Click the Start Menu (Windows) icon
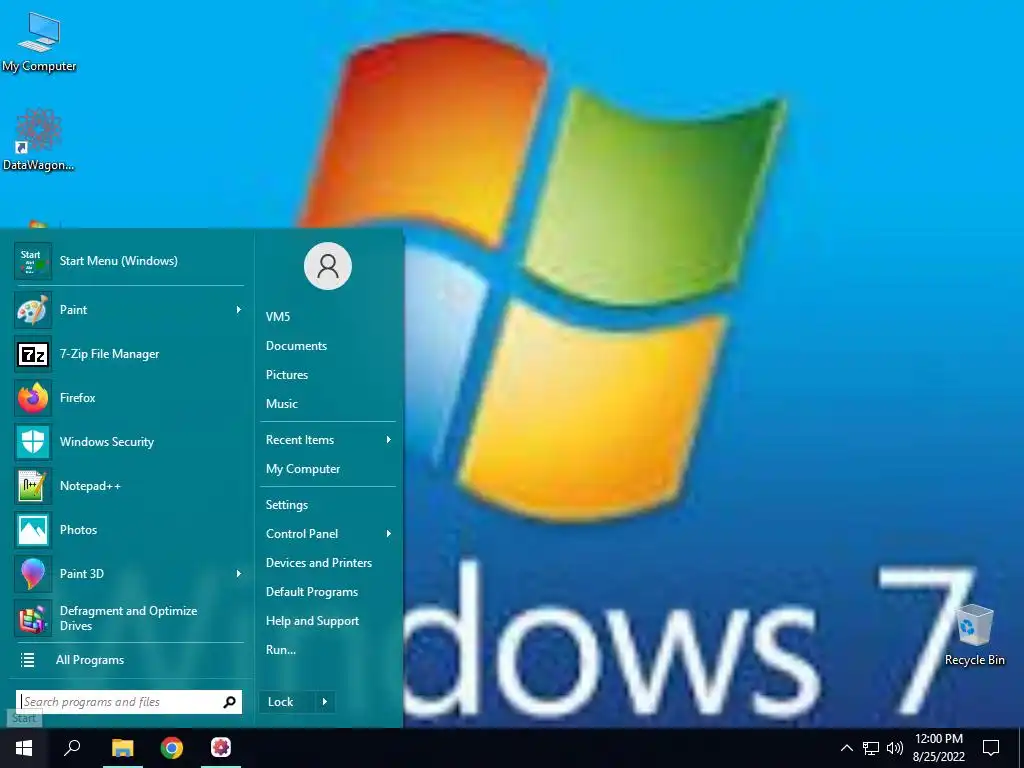The height and width of the screenshot is (768, 1024). coord(33,261)
